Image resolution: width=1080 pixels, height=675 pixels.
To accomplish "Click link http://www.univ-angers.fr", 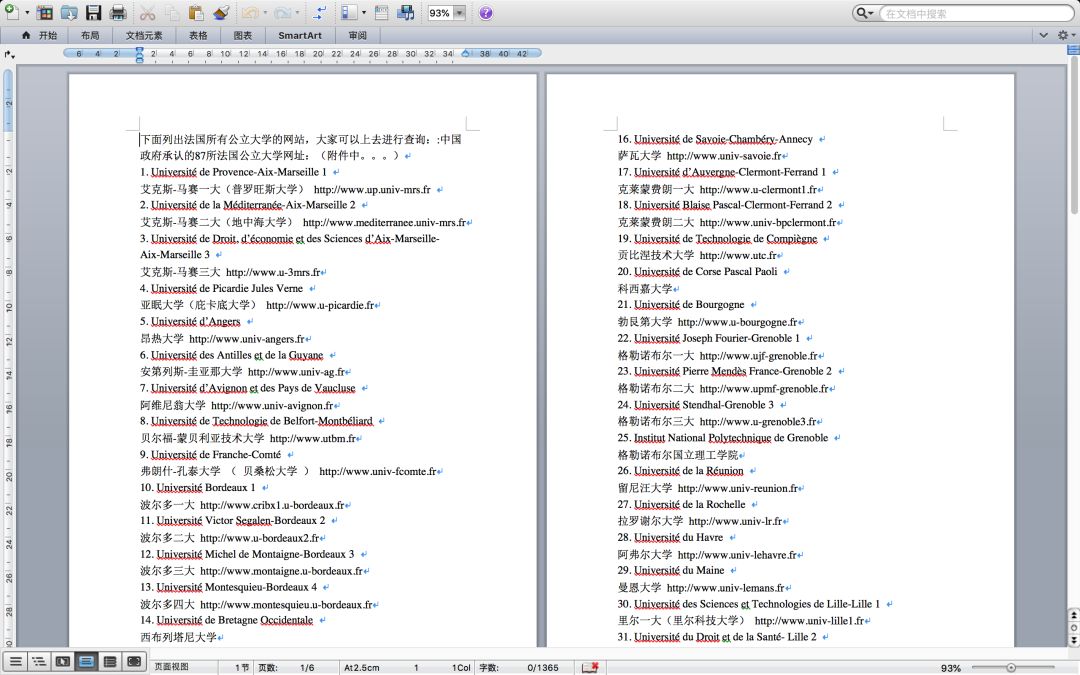I will pyautogui.click(x=247, y=339).
